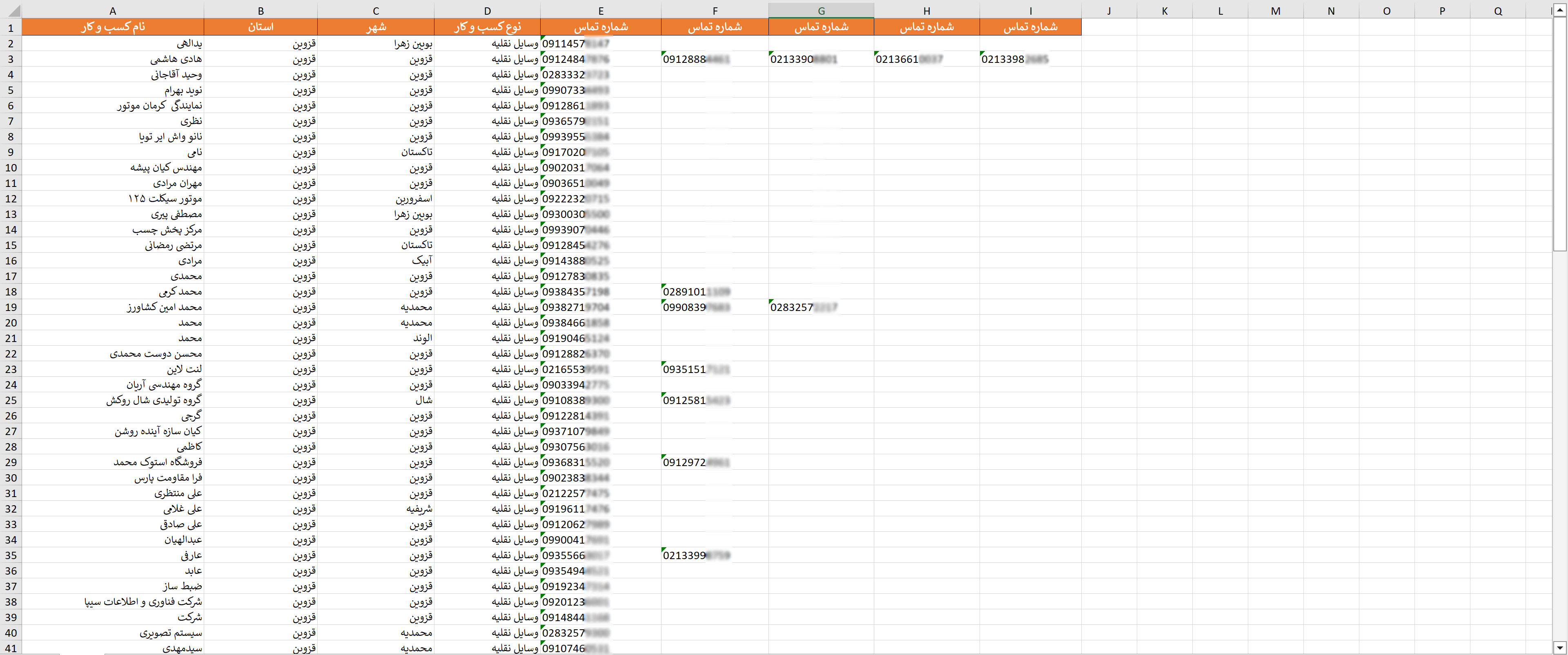1568x655 pixels.
Task: Select row header 19
Action: click(x=10, y=307)
